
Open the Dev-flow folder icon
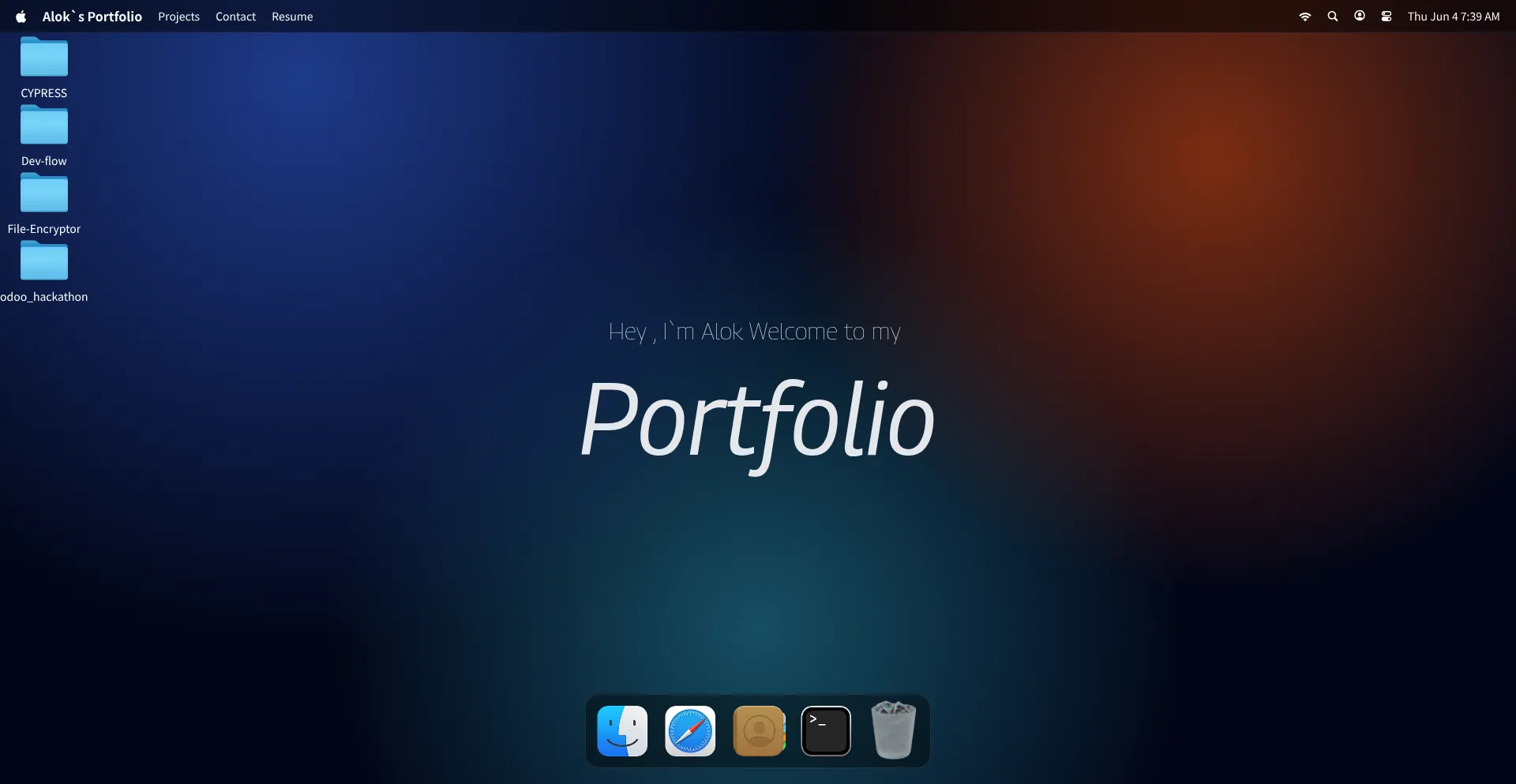click(x=44, y=126)
